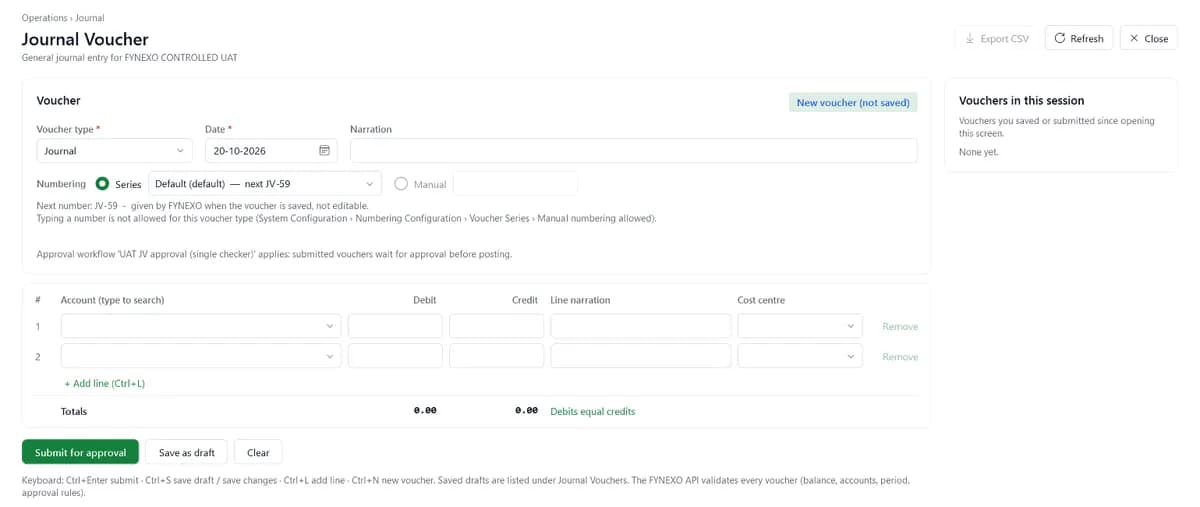Open the numbering series dropdown showing JV-59

click(x=265, y=184)
